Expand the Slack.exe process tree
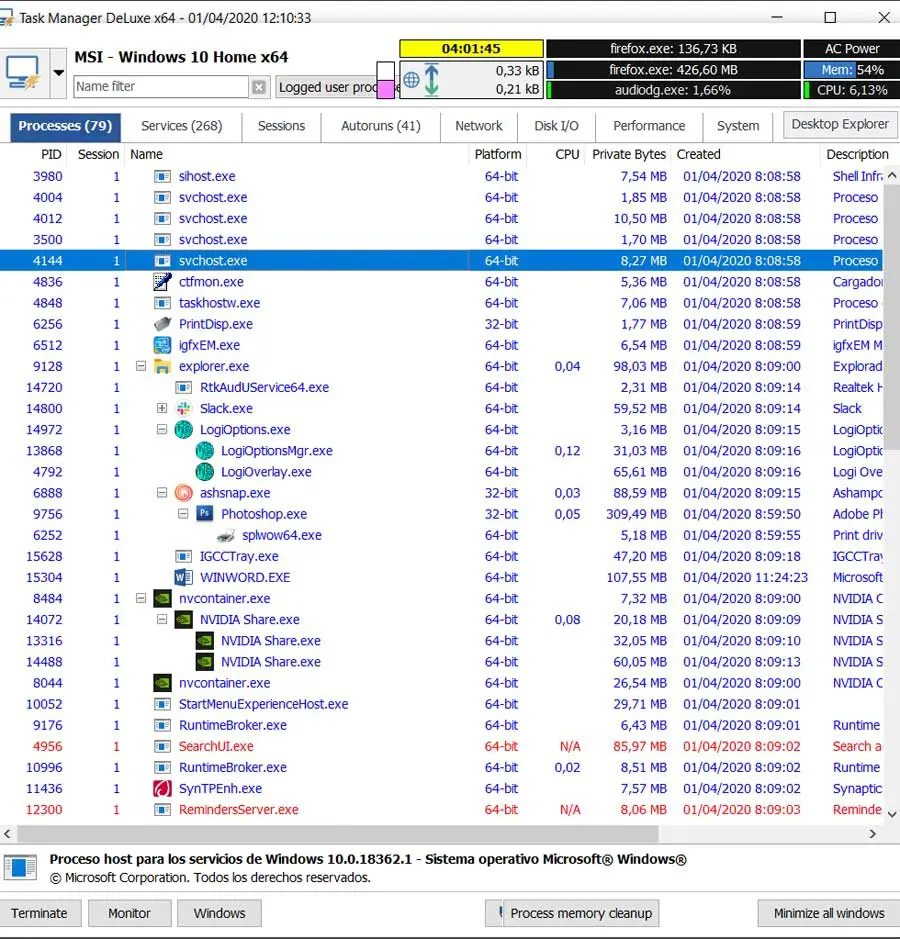Screen dimensions: 900x939 point(162,408)
